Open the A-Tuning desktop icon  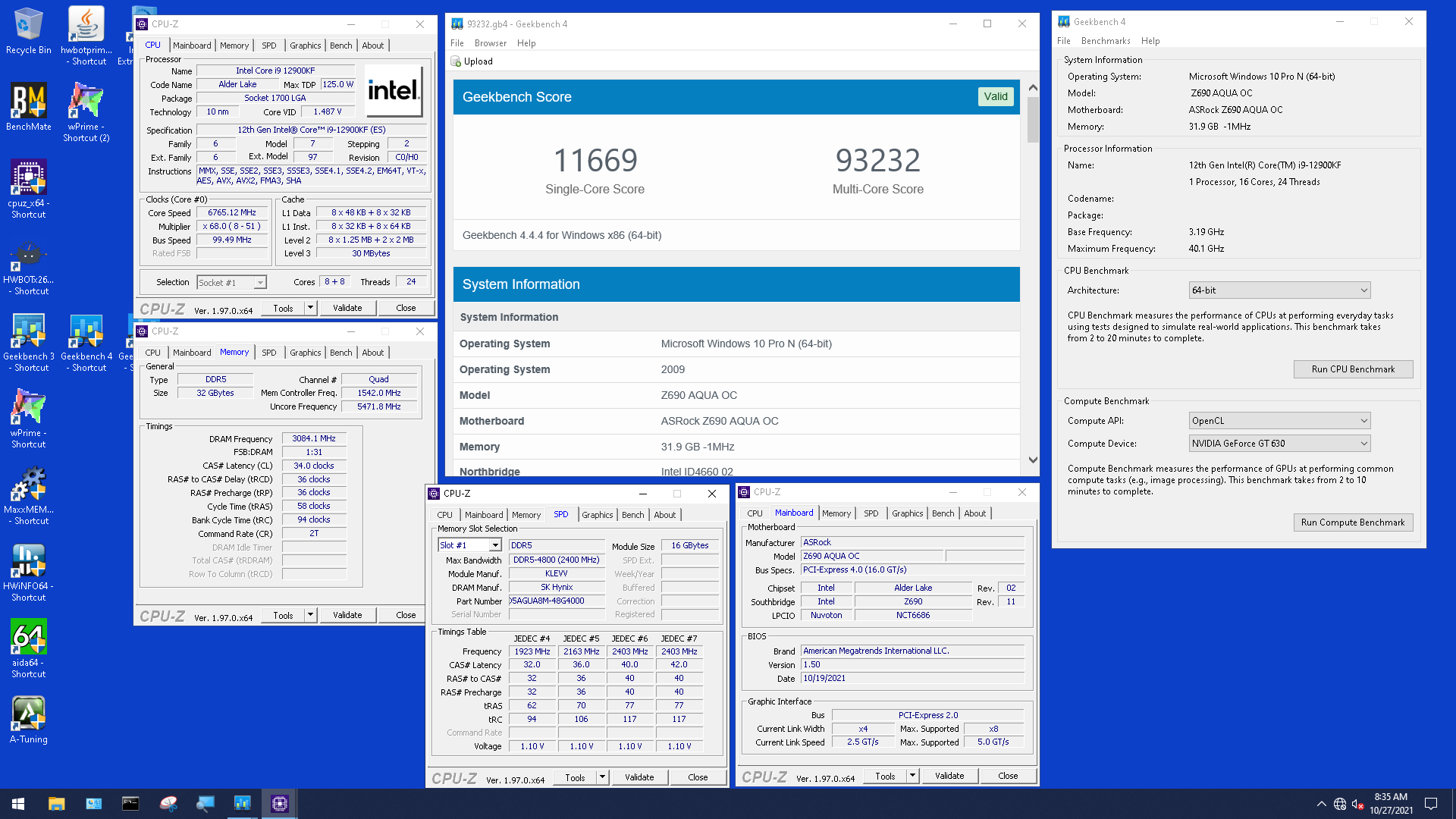tap(28, 720)
